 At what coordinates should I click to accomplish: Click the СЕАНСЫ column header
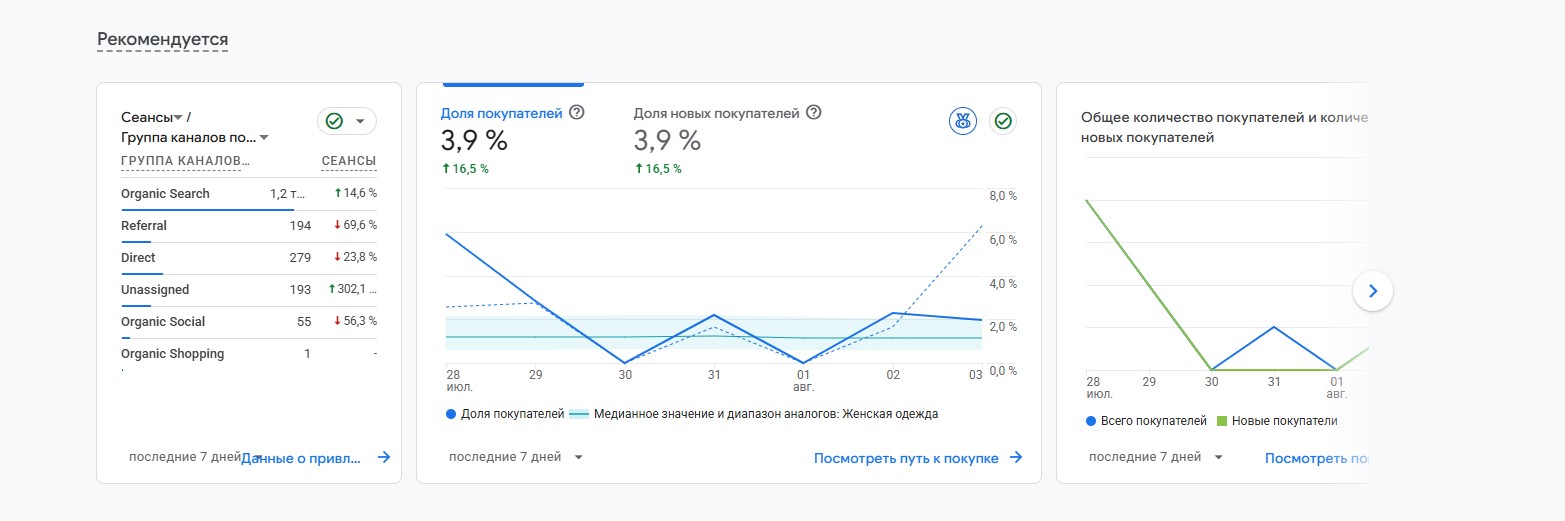pyautogui.click(x=349, y=161)
